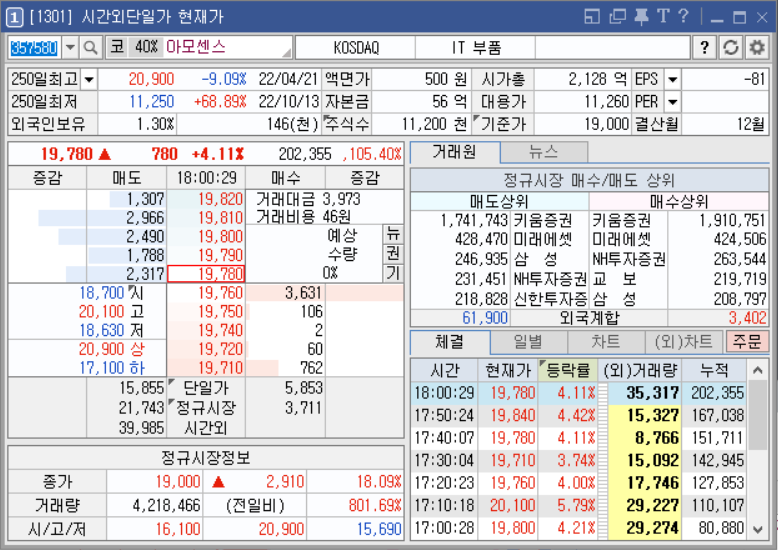Click the title bar duplicate window icon
This screenshot has height=550, width=778.
pos(617,17)
